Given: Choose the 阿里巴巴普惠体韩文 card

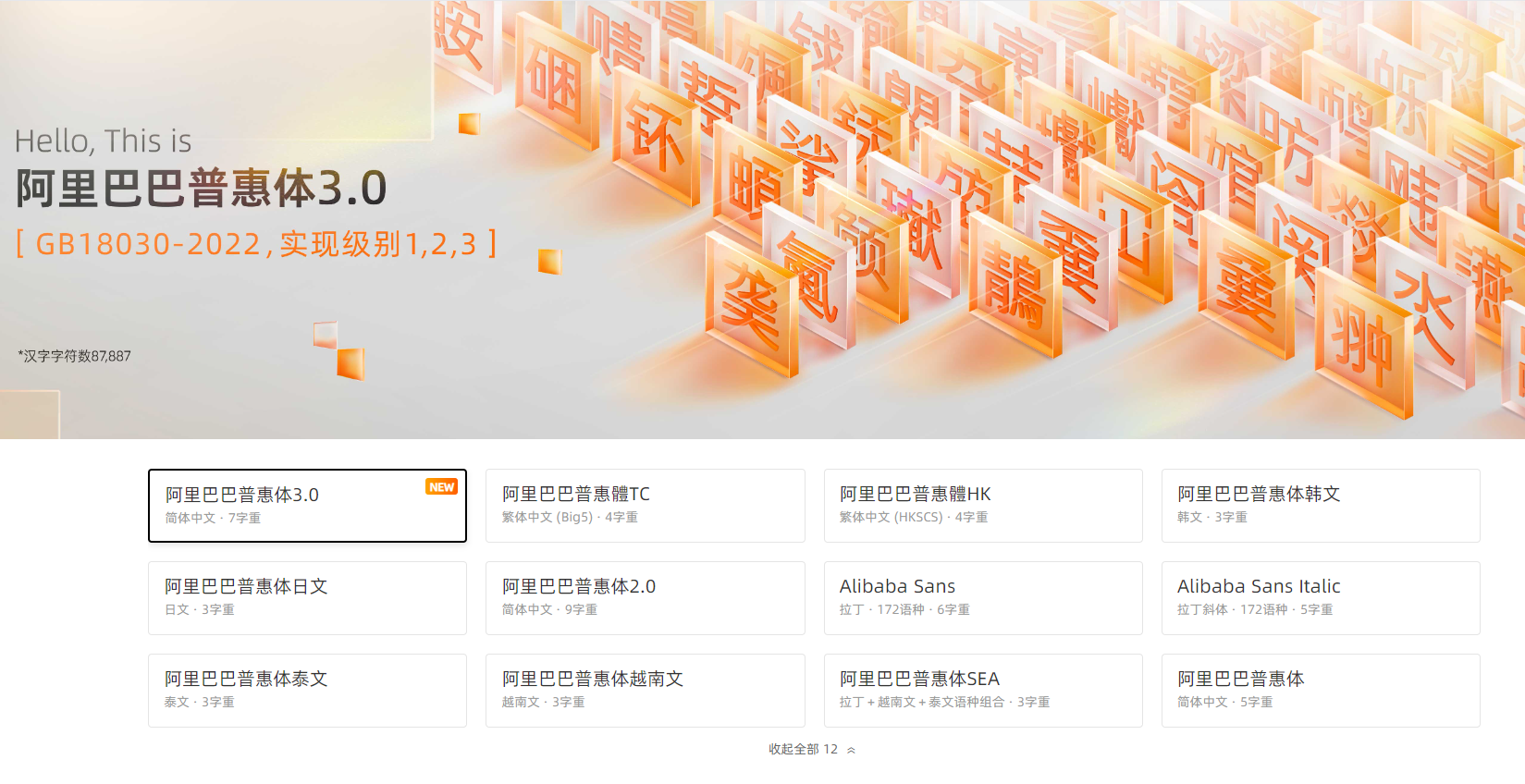Looking at the screenshot, I should tap(1320, 506).
